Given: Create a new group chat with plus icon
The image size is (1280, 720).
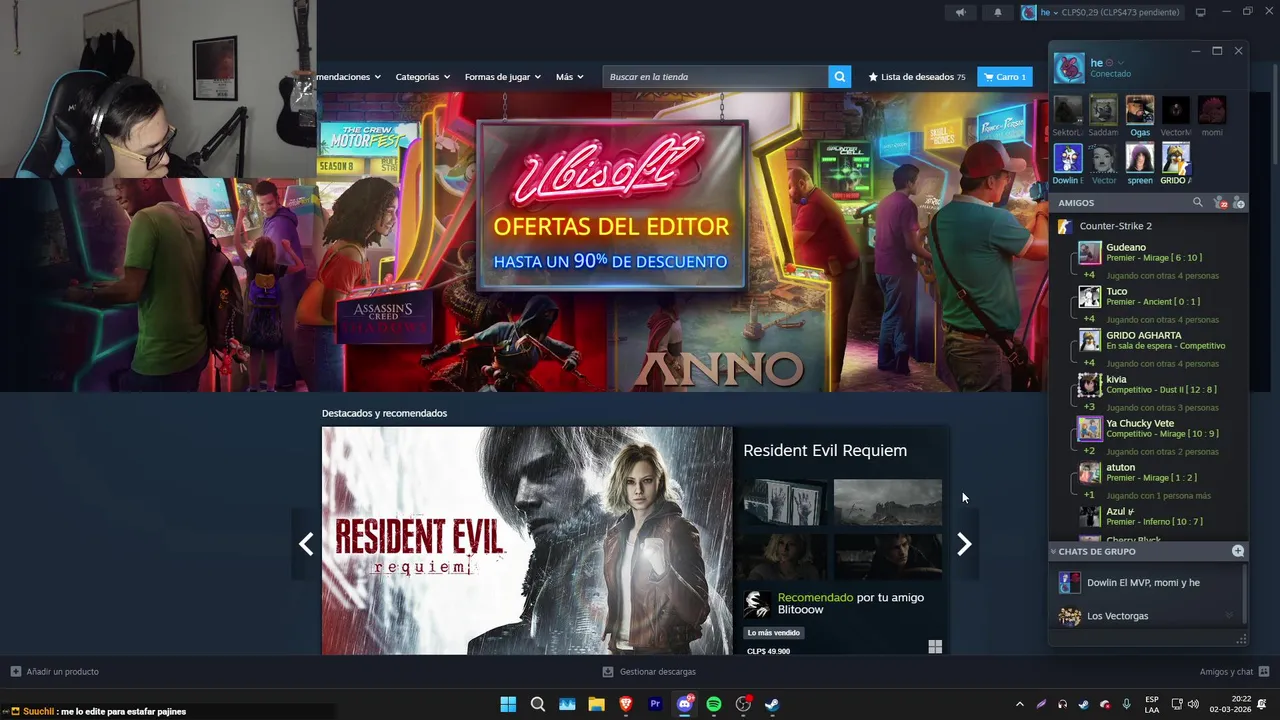Looking at the screenshot, I should (1238, 551).
